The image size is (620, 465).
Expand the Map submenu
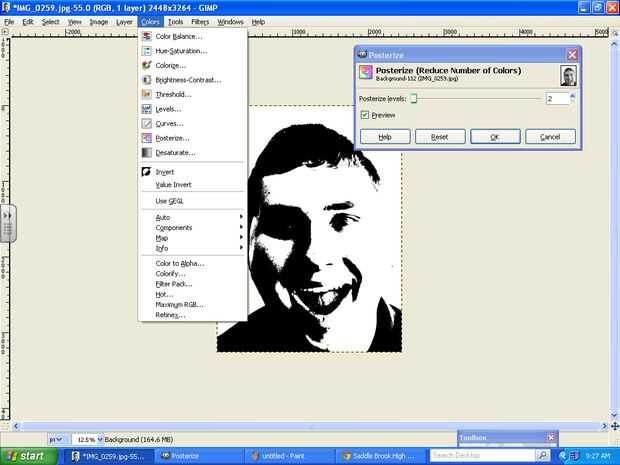pyautogui.click(x=193, y=238)
